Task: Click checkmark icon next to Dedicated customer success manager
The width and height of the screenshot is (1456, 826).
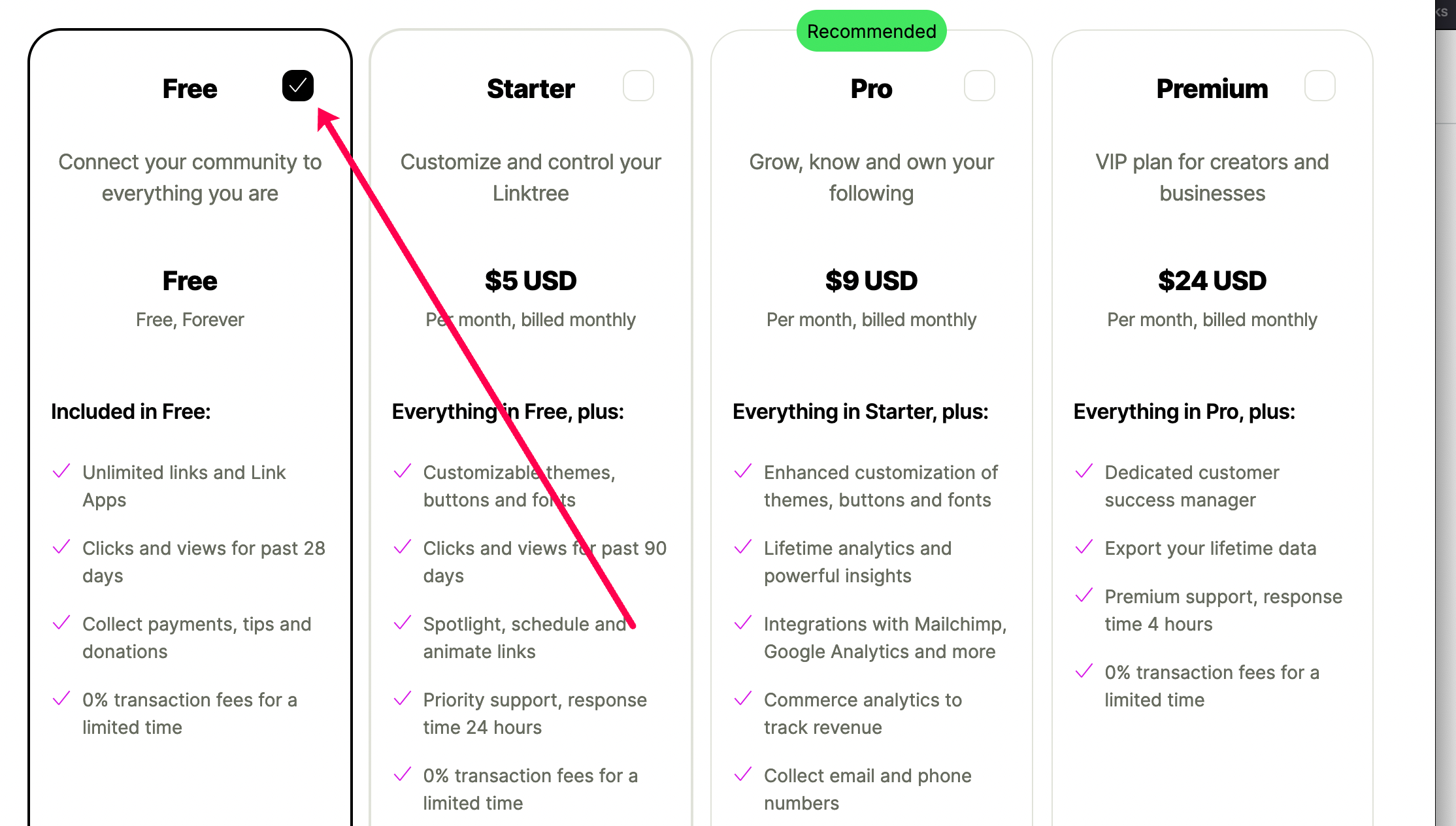Action: (1084, 471)
